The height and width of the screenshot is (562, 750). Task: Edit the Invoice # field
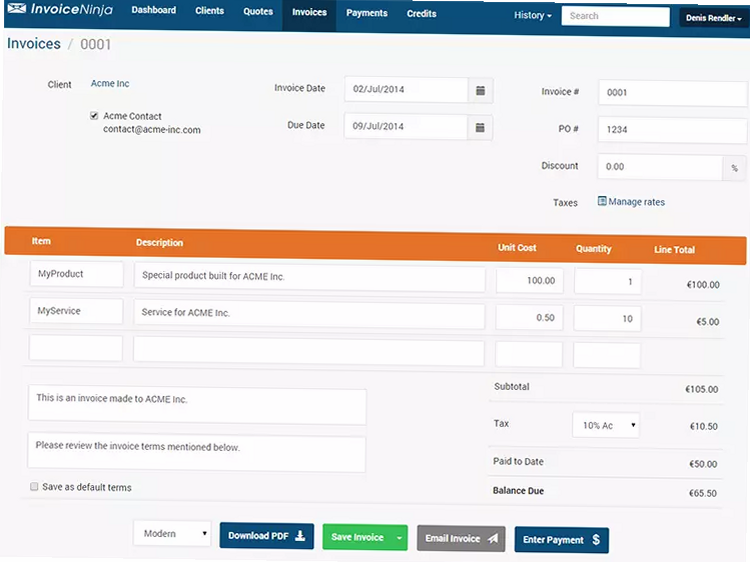[x=672, y=93]
